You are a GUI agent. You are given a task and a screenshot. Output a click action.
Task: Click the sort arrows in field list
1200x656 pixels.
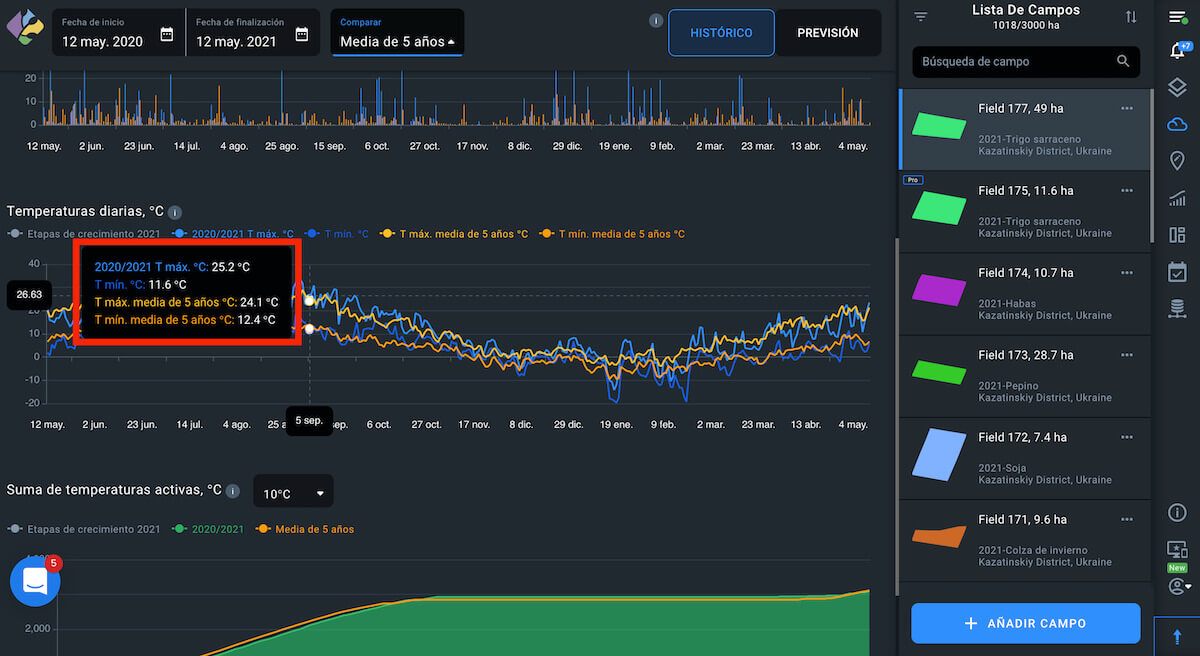point(1131,17)
